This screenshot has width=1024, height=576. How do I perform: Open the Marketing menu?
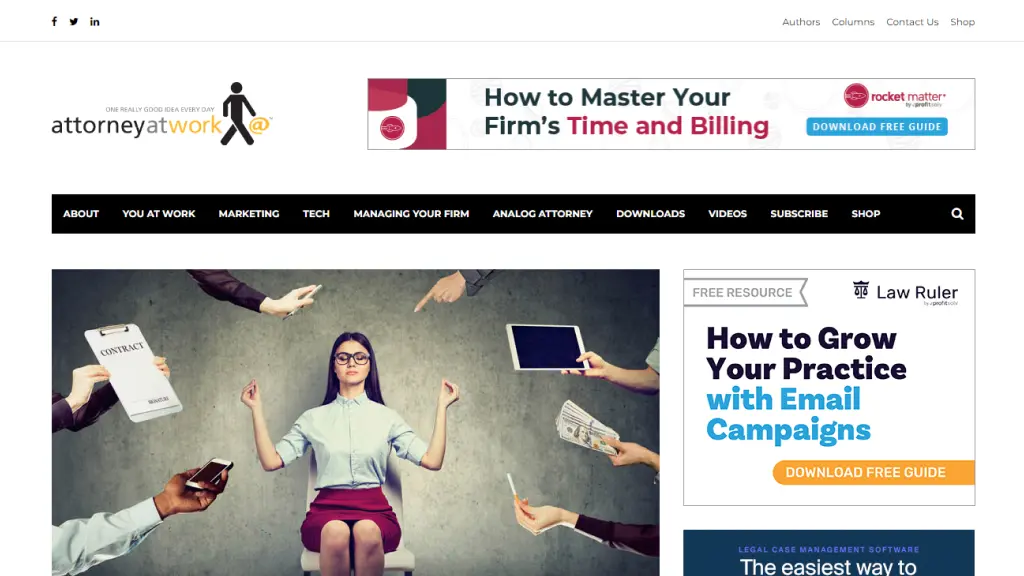click(x=249, y=214)
